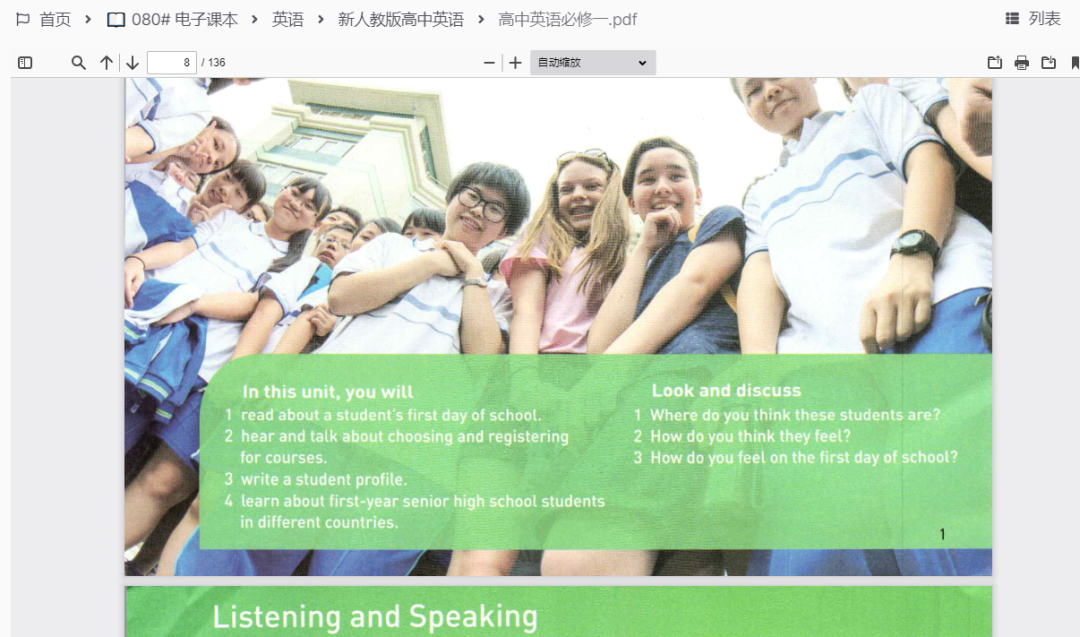Viewport: 1080px width, 637px height.
Task: Click the page number input field
Action: click(x=171, y=63)
